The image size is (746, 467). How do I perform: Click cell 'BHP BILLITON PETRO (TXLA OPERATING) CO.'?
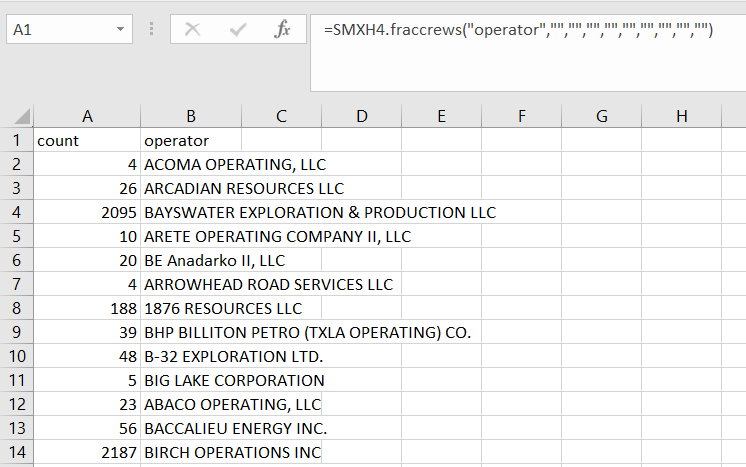coord(307,332)
